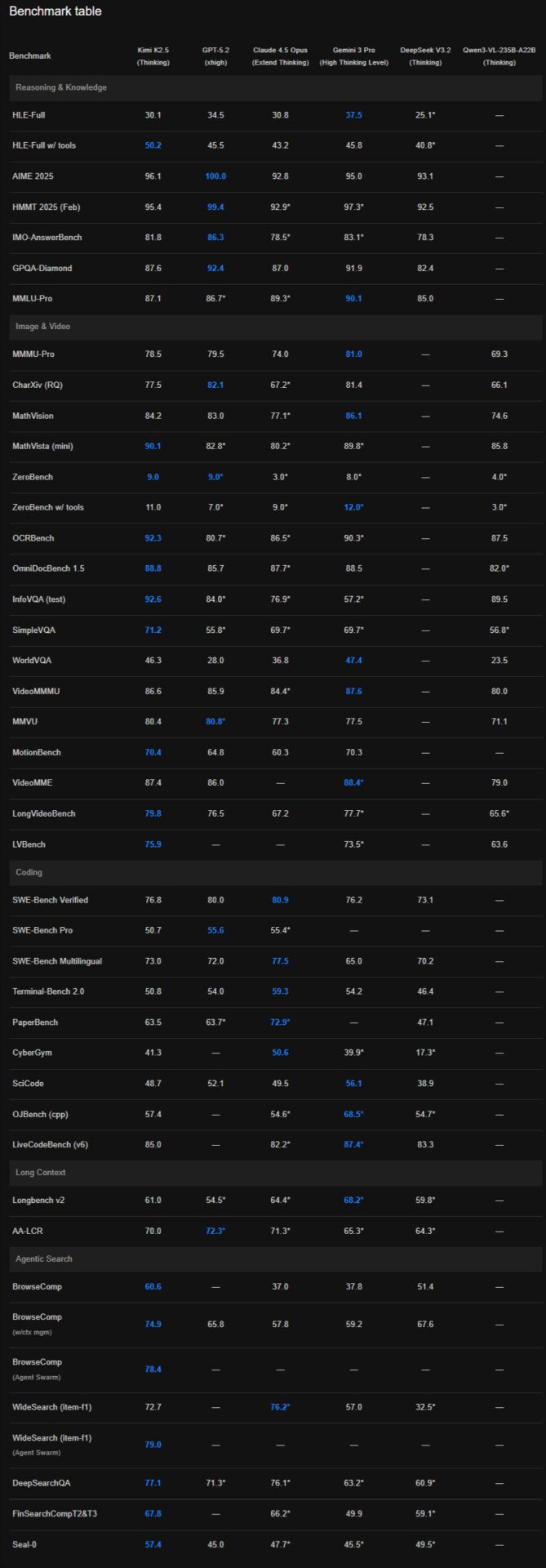Select the "Qwen3-VL-235B-A22B" column header

[499, 56]
